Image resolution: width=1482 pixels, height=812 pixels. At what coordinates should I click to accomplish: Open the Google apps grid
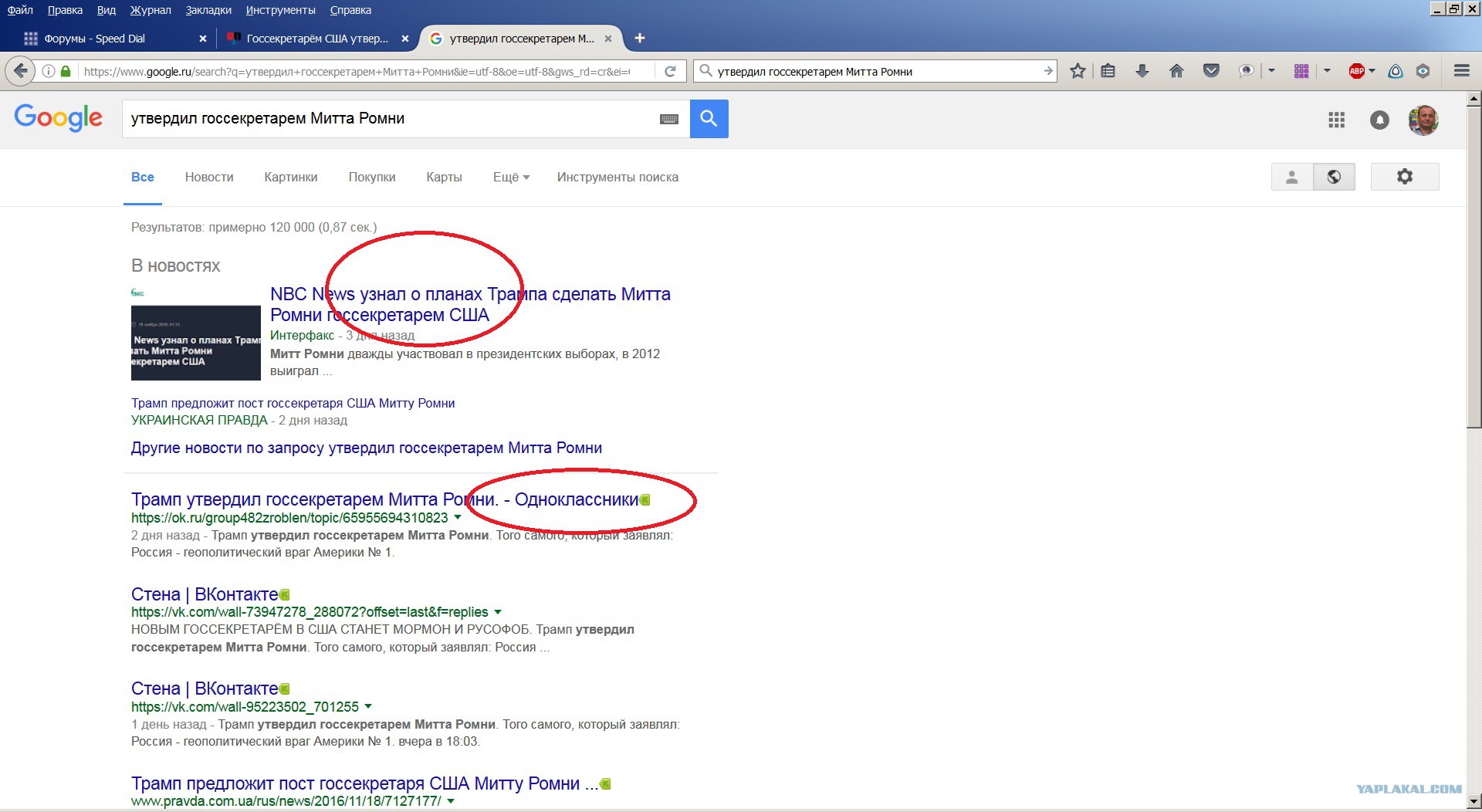1336,120
